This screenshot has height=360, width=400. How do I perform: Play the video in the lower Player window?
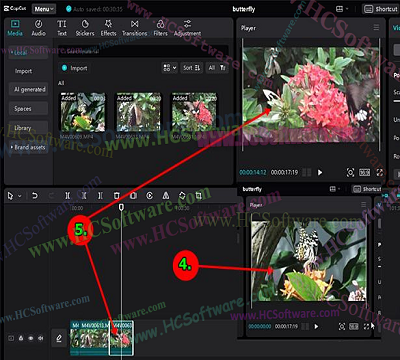(316, 327)
